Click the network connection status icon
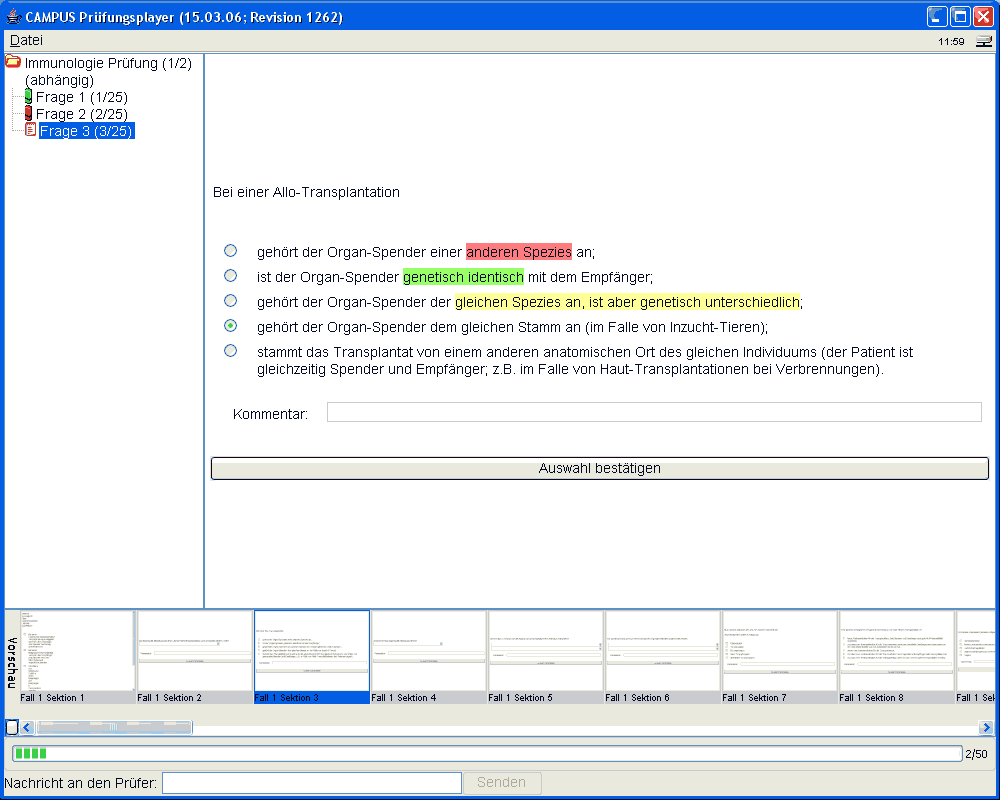This screenshot has height=800, width=1000. click(984, 42)
